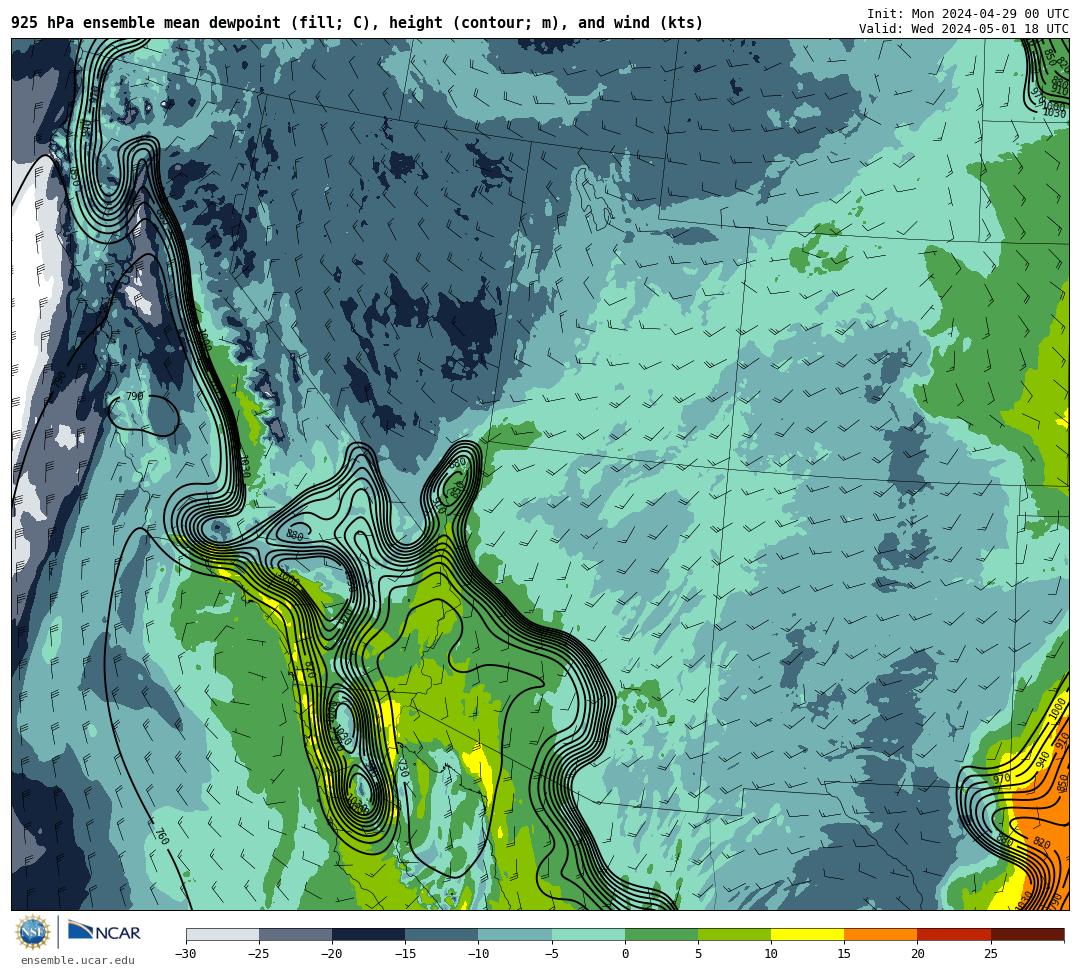Open the ensemble.ucar.edu link text
The image size is (1080, 973).
[78, 960]
